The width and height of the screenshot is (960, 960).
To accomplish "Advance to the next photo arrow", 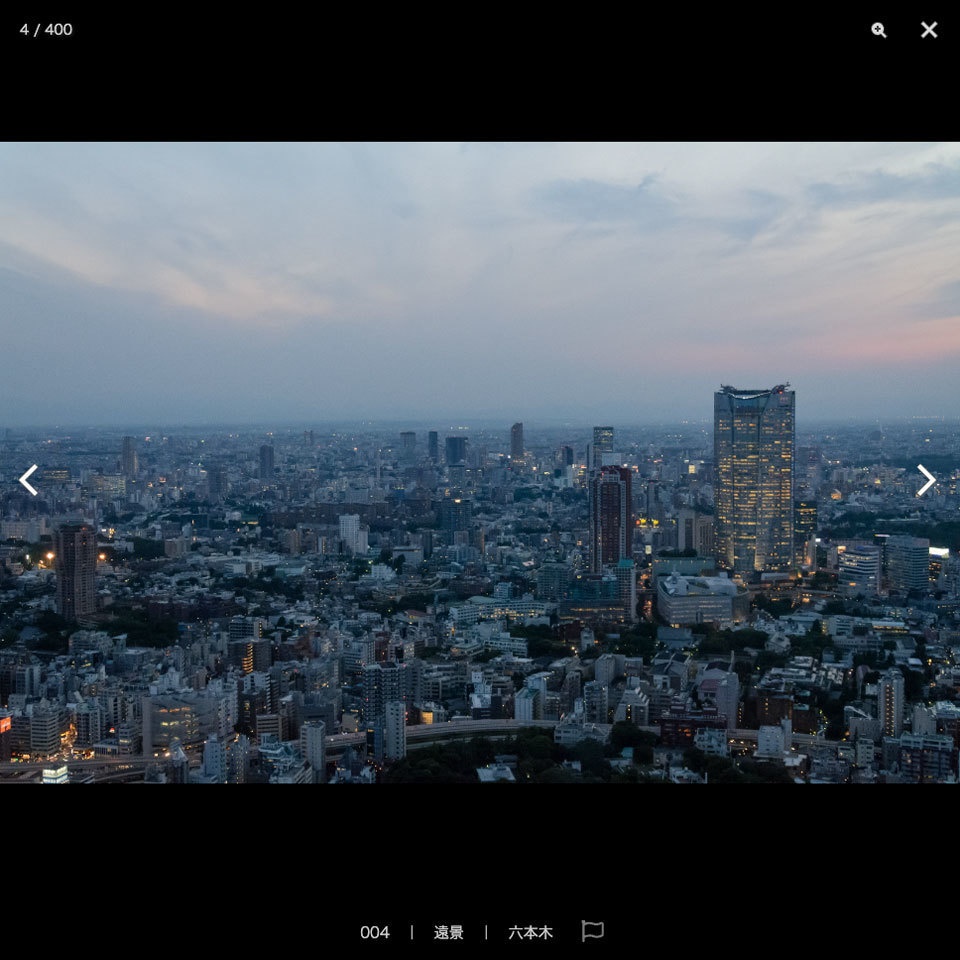I will [926, 480].
